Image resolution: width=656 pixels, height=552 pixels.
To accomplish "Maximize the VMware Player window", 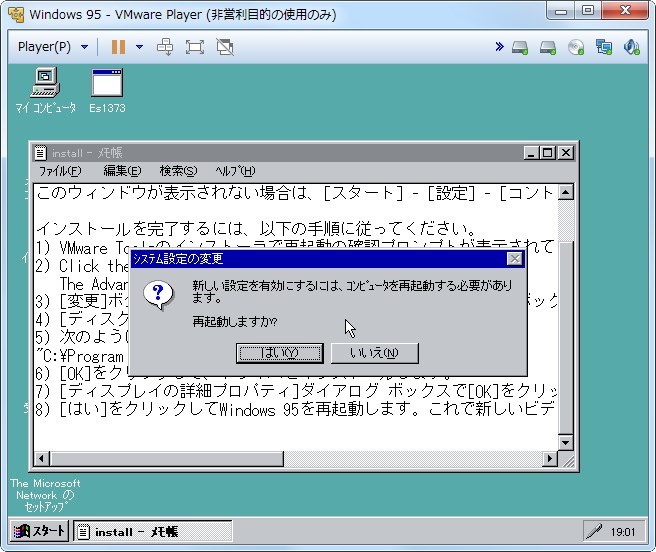I will pos(588,10).
